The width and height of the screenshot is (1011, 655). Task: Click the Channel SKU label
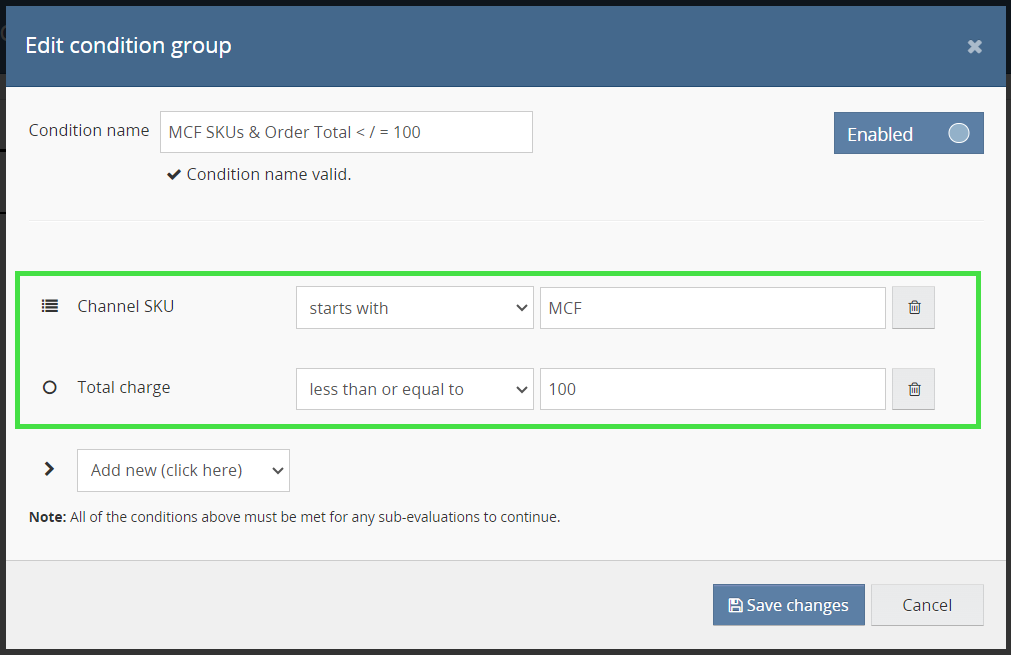tap(126, 306)
